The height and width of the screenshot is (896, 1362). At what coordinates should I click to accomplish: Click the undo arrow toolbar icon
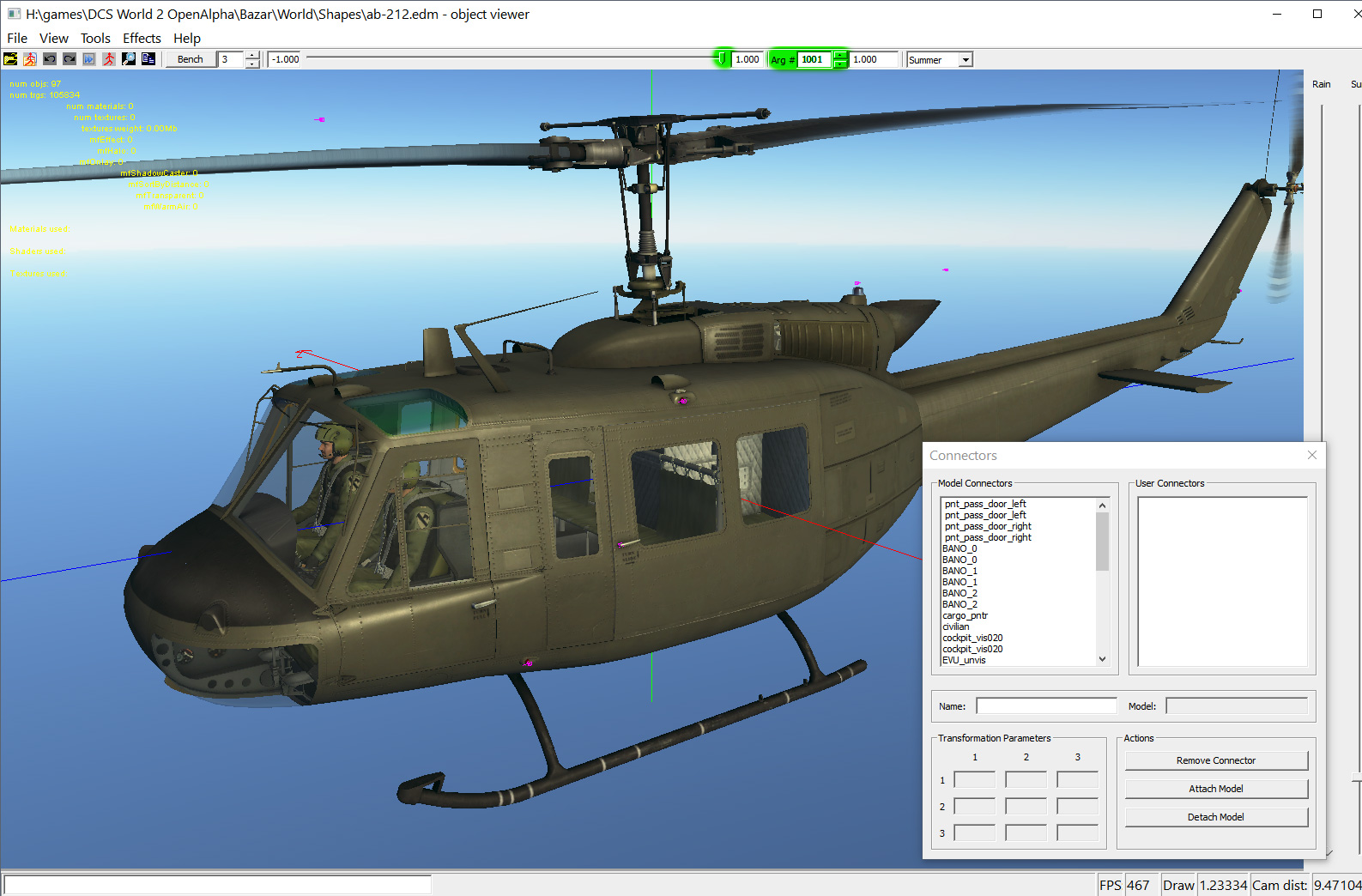(x=50, y=59)
